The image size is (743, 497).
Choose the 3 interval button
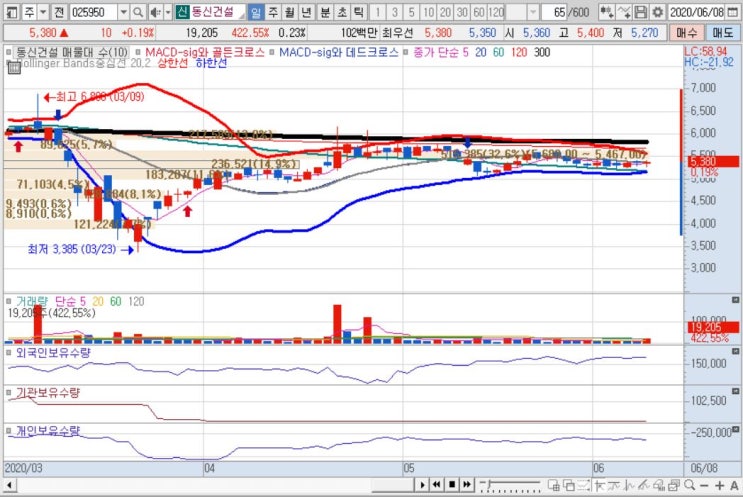pos(395,12)
